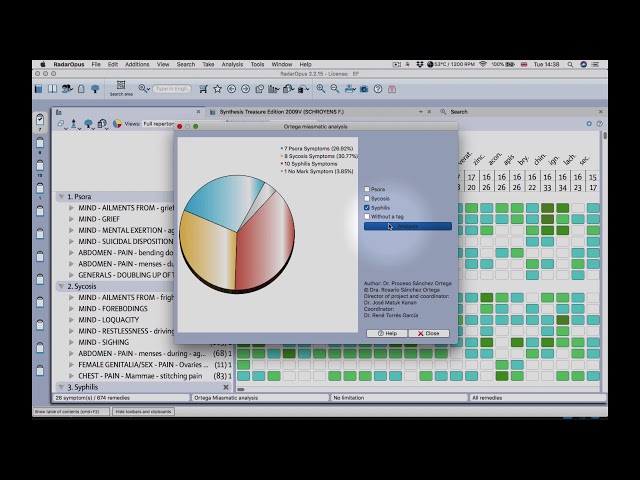Click the All remedies status field
Viewport: 640px width, 480px height.
tap(538, 398)
